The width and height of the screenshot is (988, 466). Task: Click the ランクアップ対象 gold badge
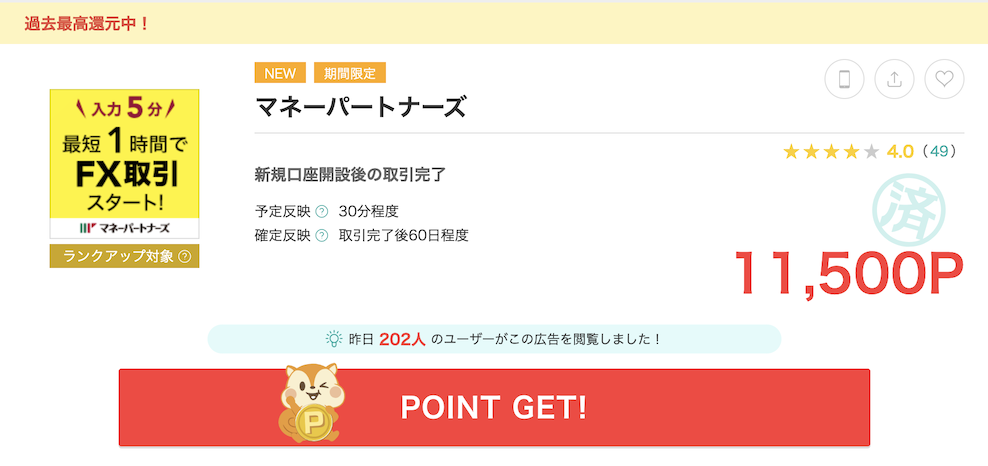(125, 256)
